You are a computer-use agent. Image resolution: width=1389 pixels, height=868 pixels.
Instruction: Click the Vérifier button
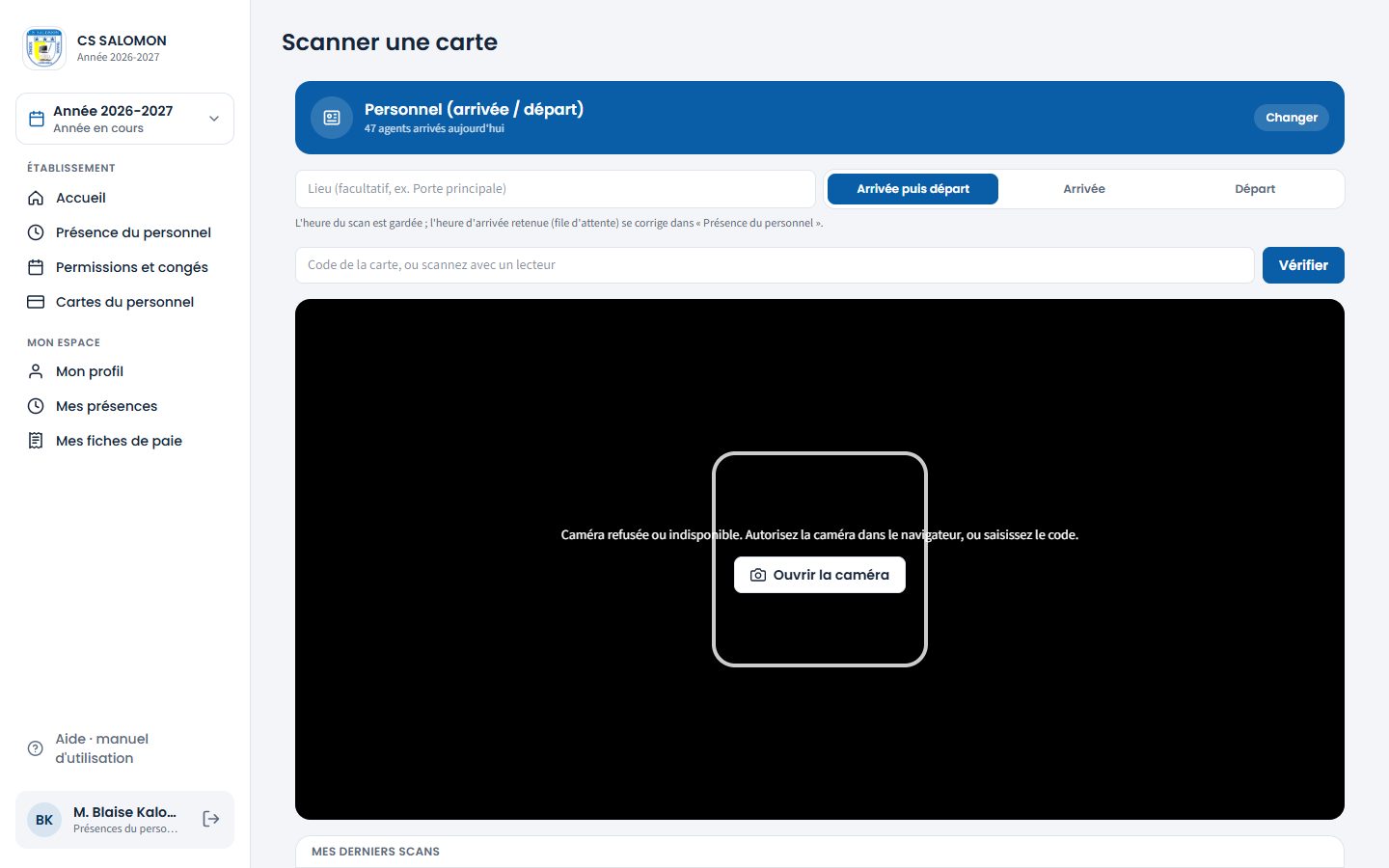tap(1303, 265)
